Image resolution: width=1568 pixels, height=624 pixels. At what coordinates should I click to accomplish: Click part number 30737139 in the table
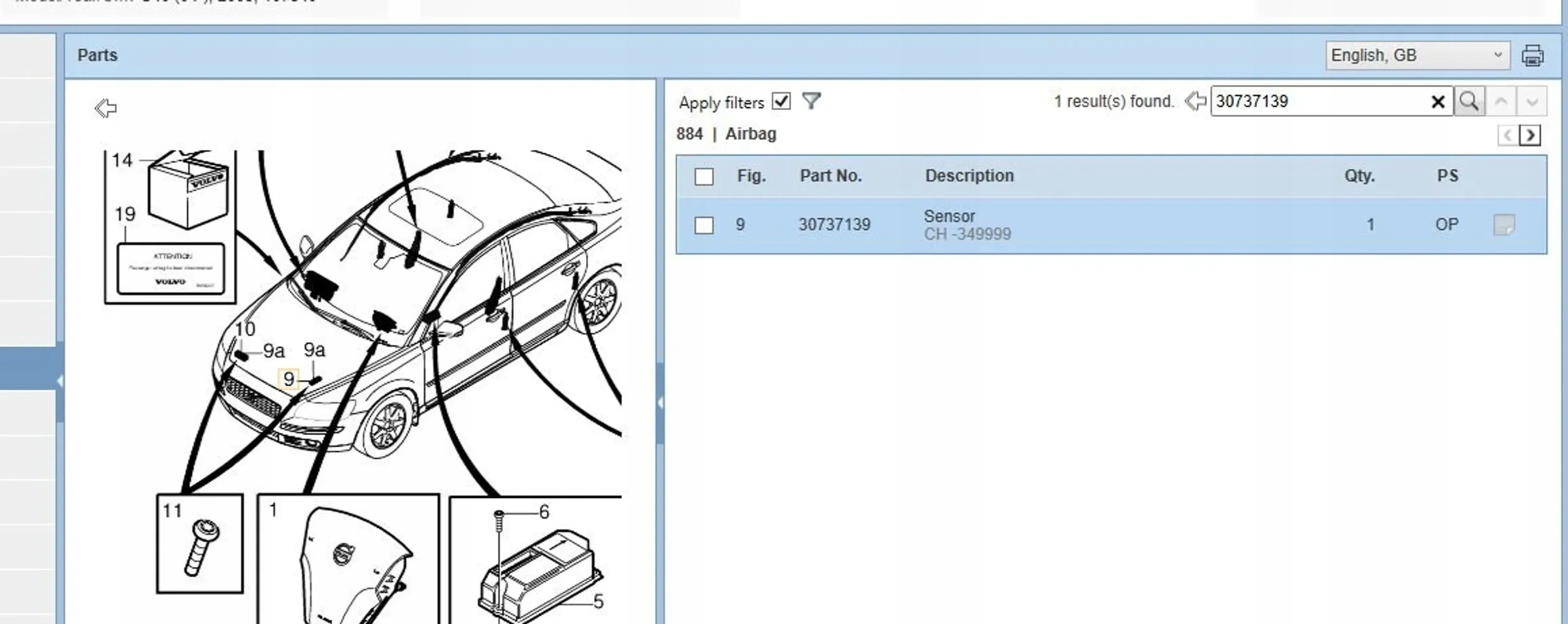(834, 225)
